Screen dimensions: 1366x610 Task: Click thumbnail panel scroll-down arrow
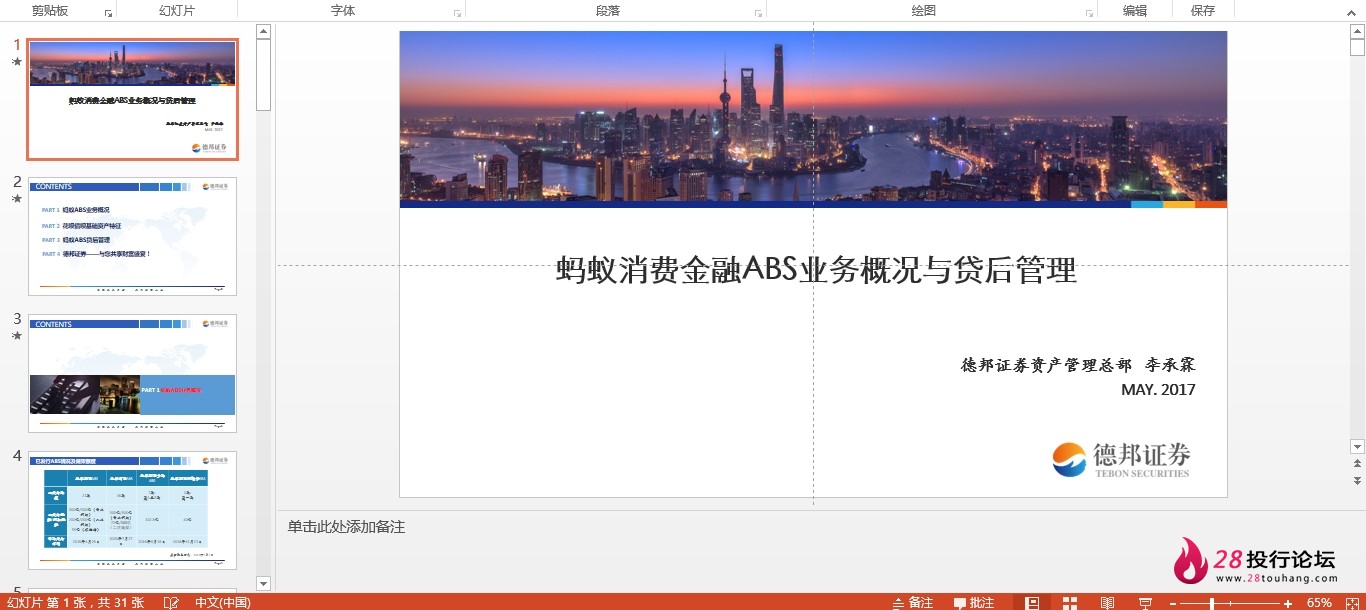[264, 583]
